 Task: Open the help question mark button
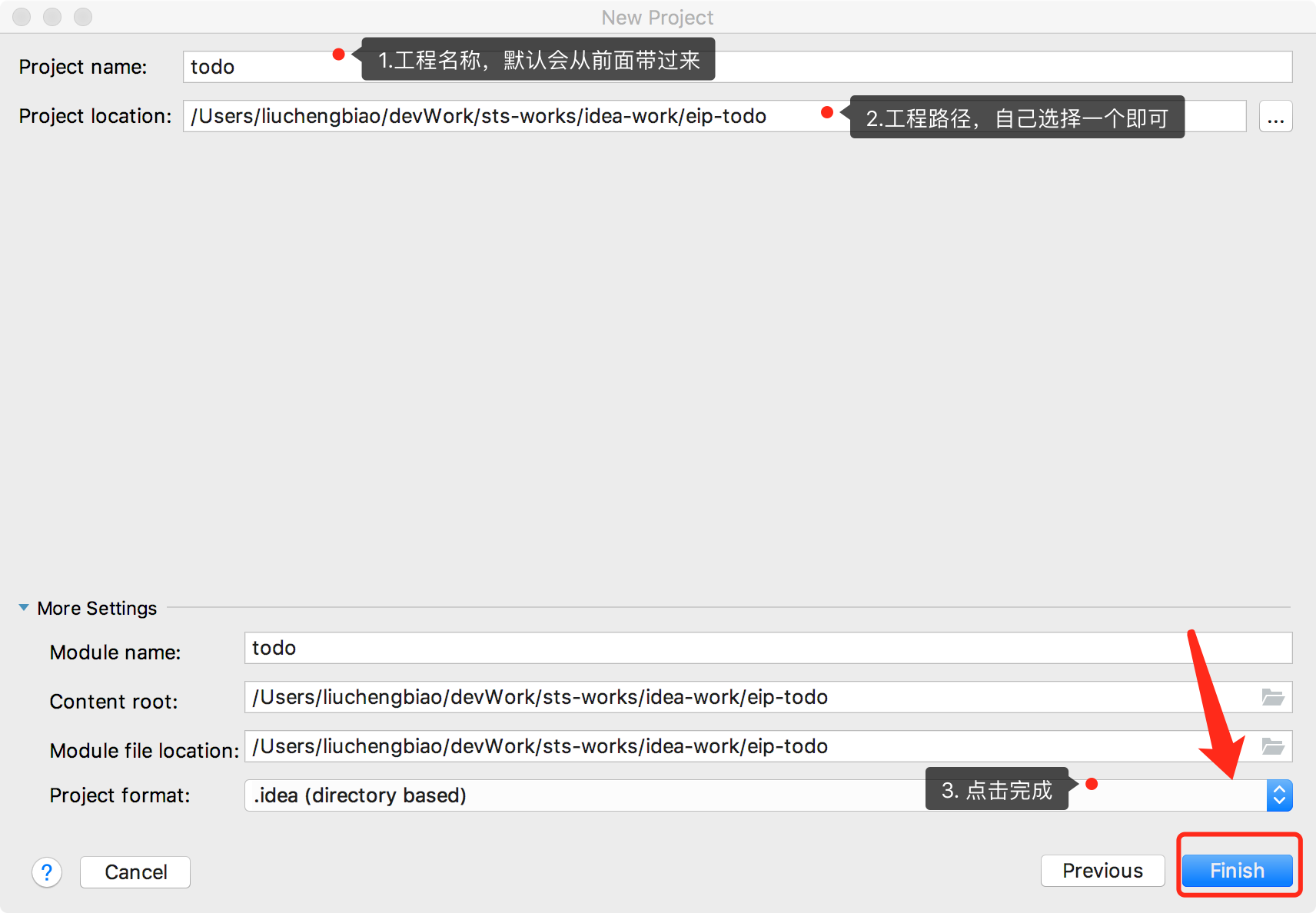[47, 872]
